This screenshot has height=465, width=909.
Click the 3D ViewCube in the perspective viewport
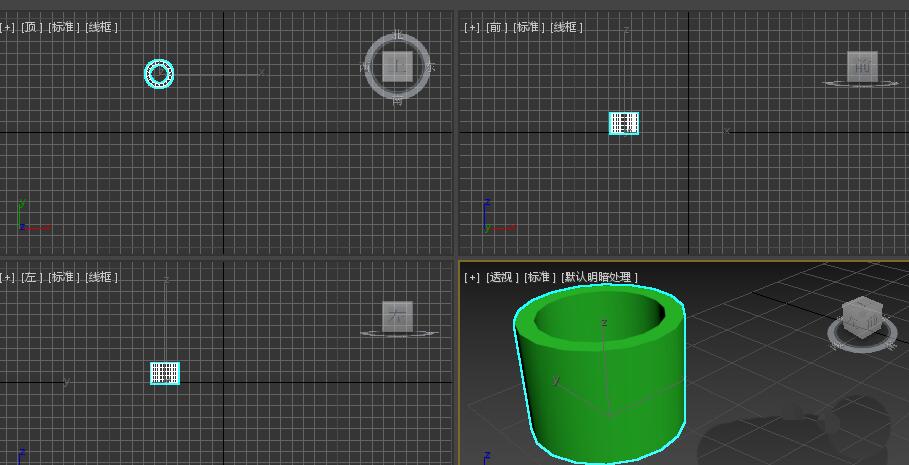(860, 319)
